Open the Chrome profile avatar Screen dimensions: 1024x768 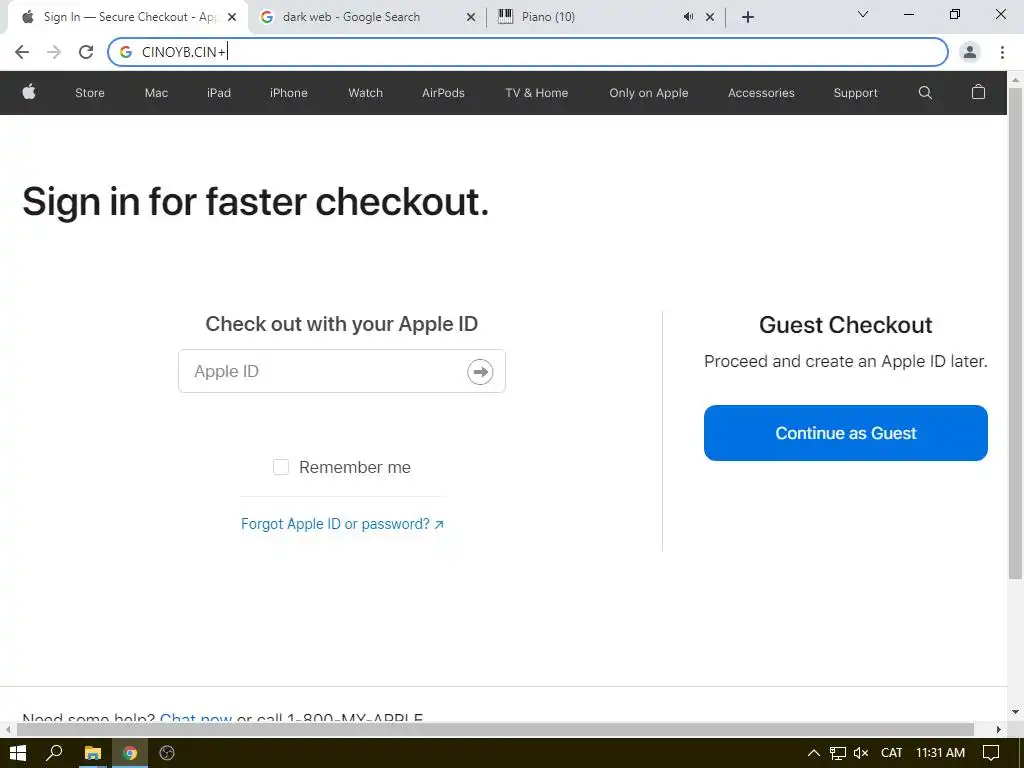tap(970, 52)
